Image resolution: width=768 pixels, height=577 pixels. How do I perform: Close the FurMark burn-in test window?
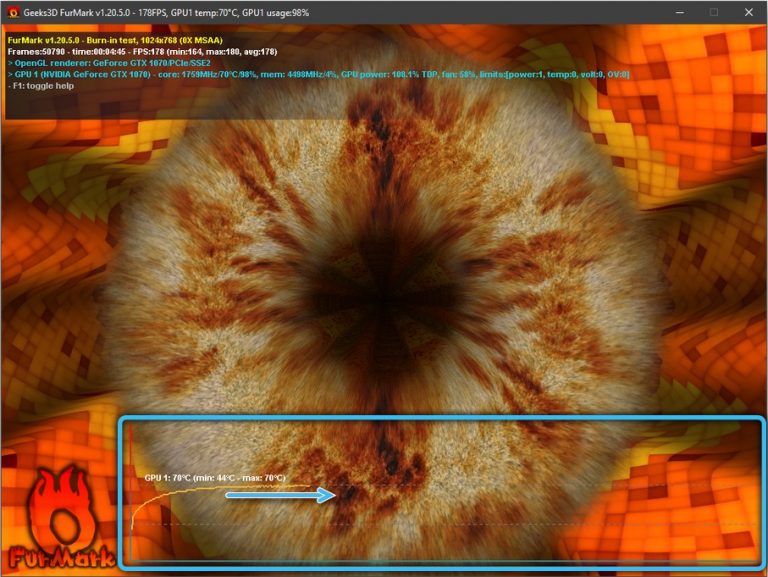point(749,12)
